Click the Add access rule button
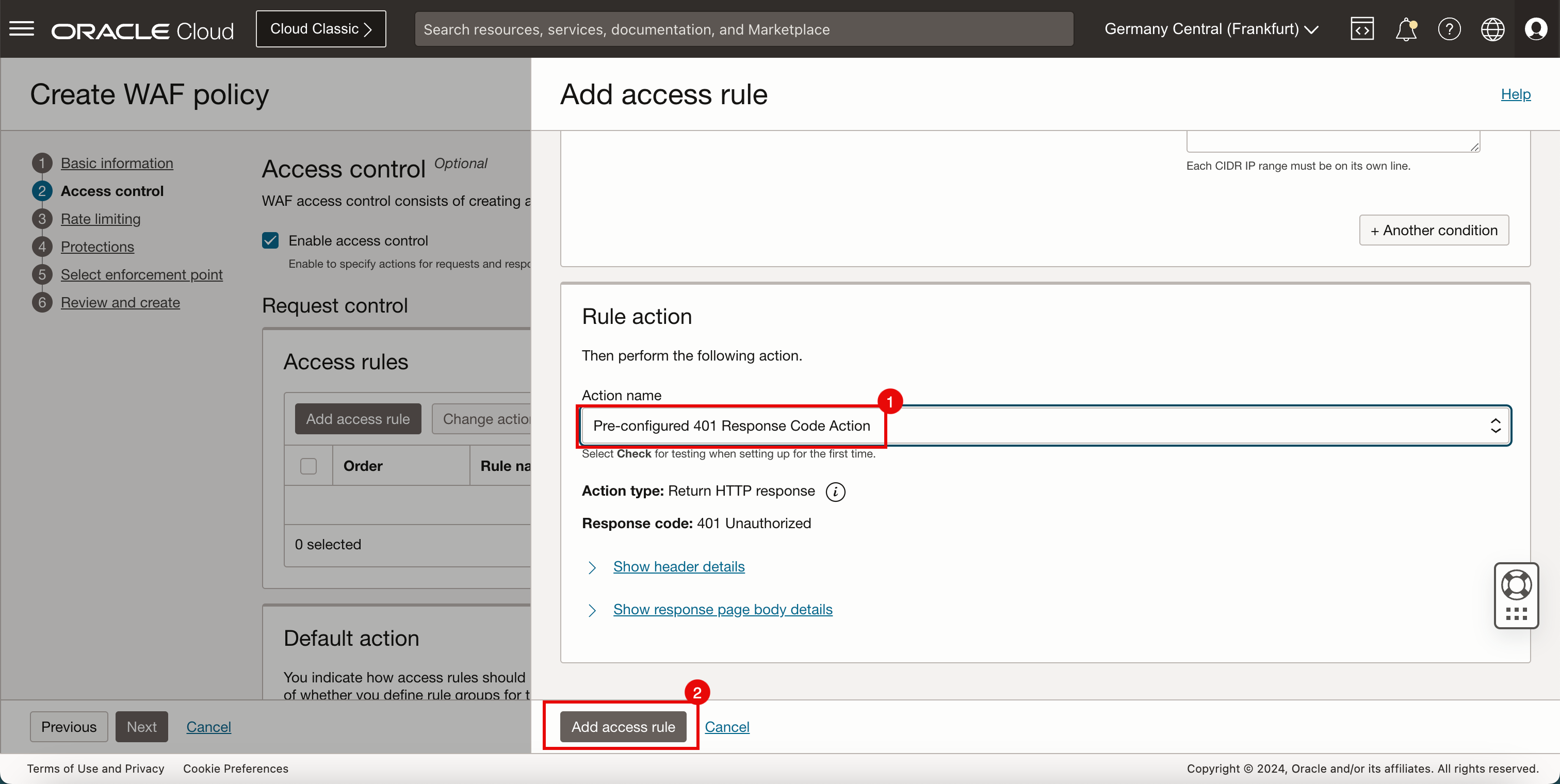The width and height of the screenshot is (1560, 784). point(623,727)
